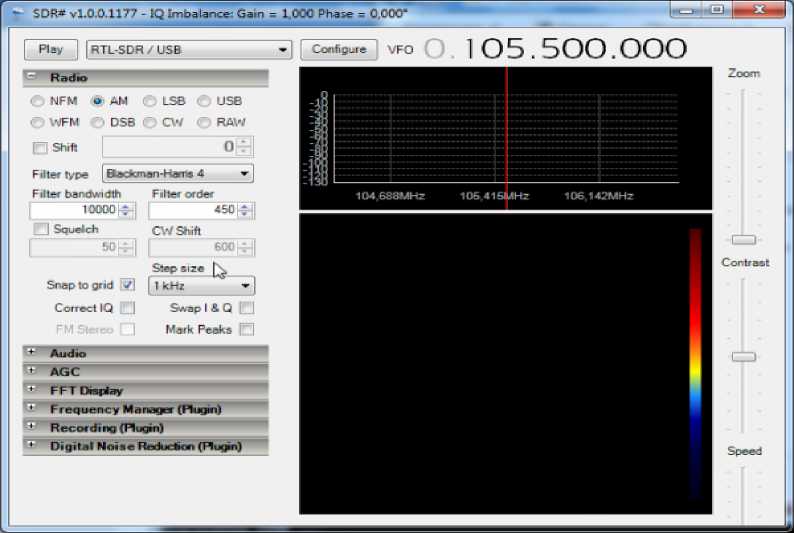Enable the Shift checkbox
The width and height of the screenshot is (794, 533).
tap(40, 148)
